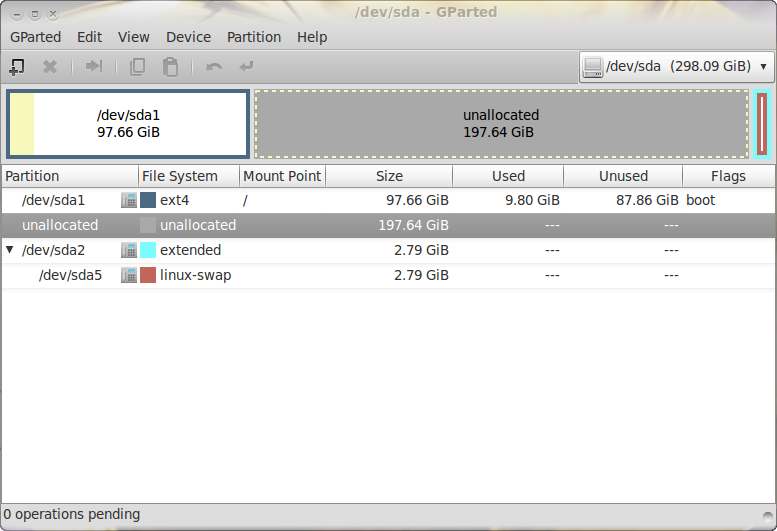Click the New partition toolbar icon

click(17, 66)
